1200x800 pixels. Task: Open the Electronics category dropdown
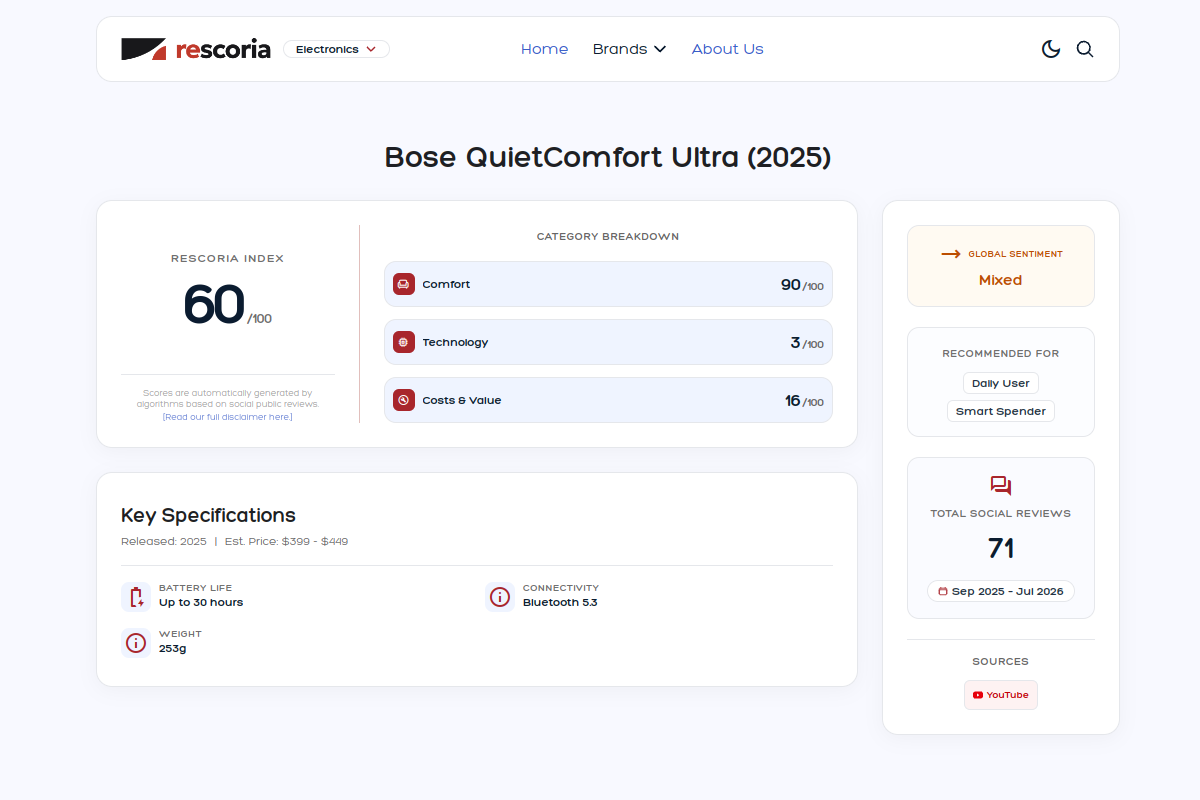click(x=336, y=49)
